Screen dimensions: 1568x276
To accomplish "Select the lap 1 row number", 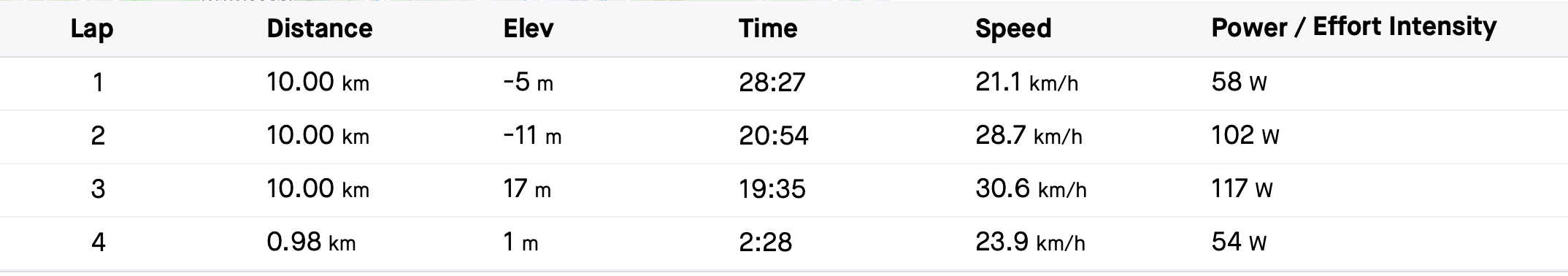I will click(x=98, y=83).
